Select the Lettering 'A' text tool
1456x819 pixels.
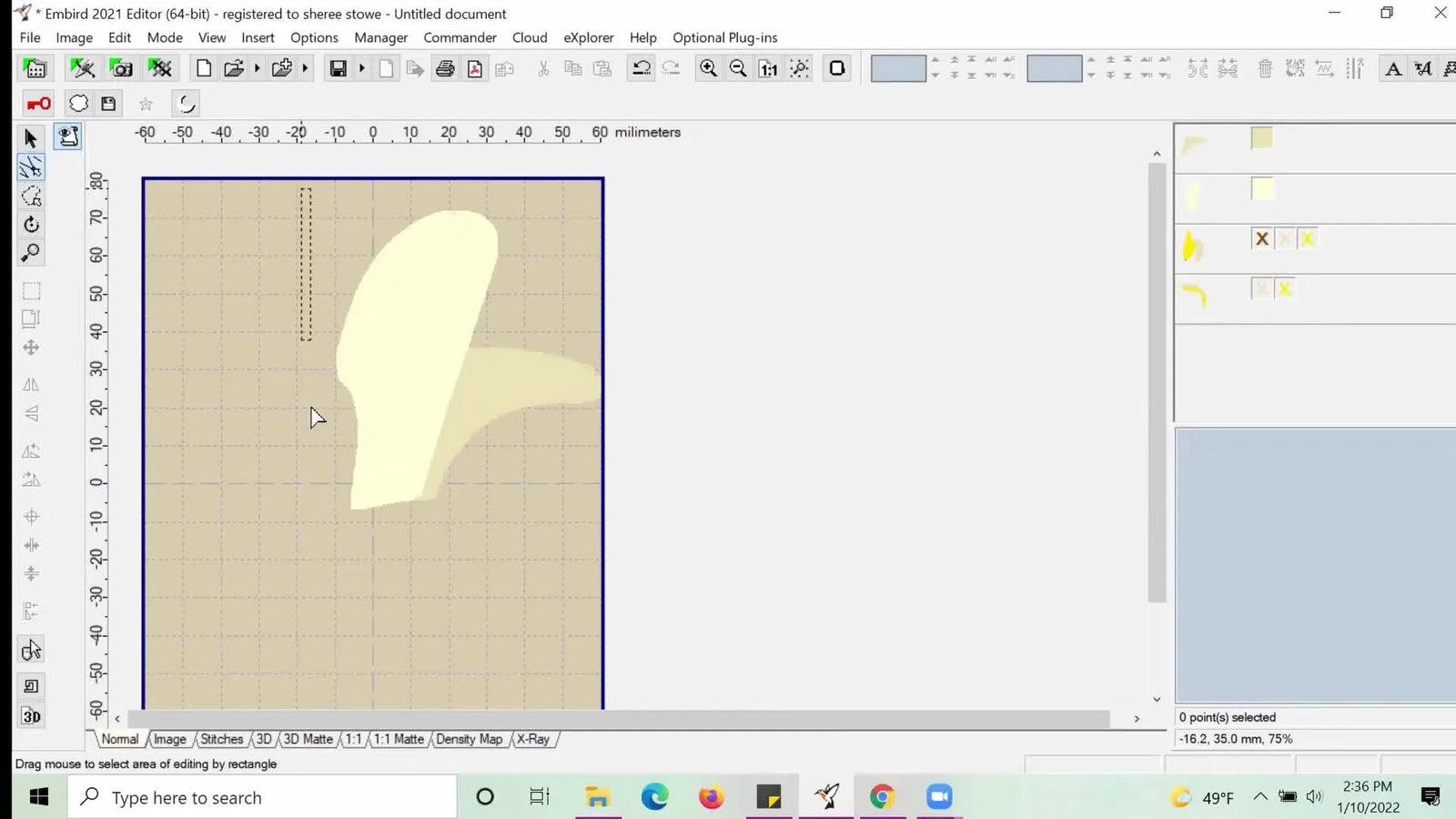(1392, 68)
